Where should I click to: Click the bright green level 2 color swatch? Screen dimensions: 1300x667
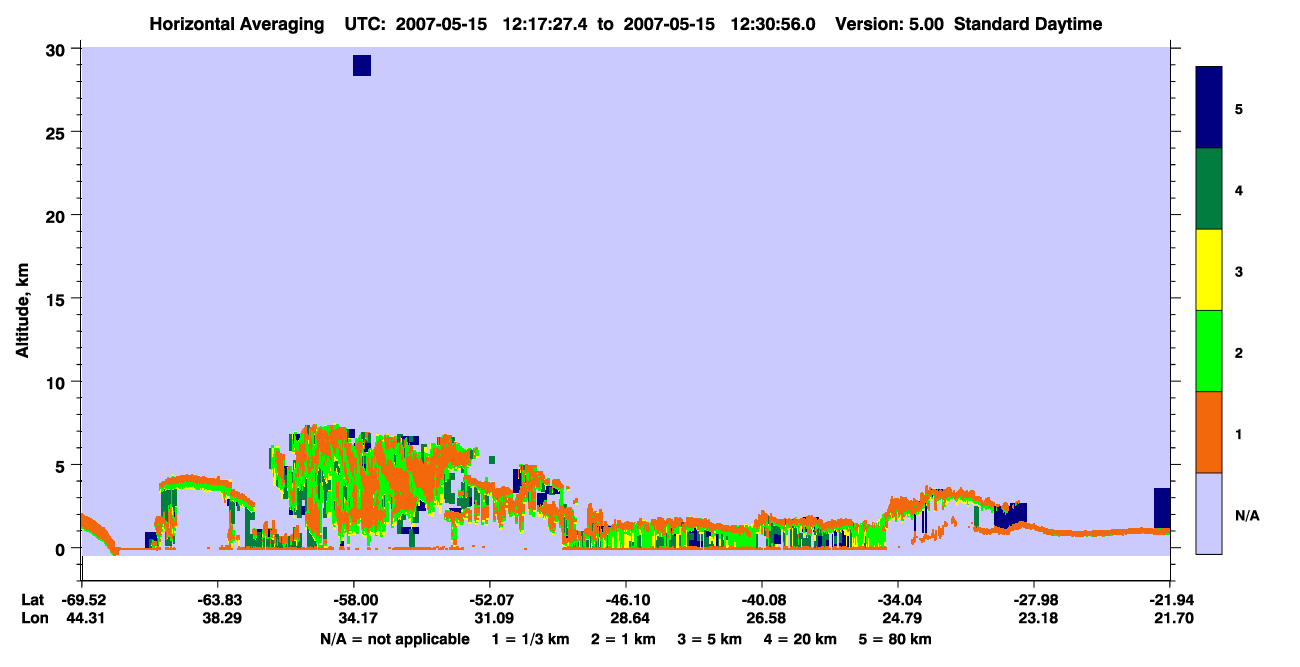1209,351
